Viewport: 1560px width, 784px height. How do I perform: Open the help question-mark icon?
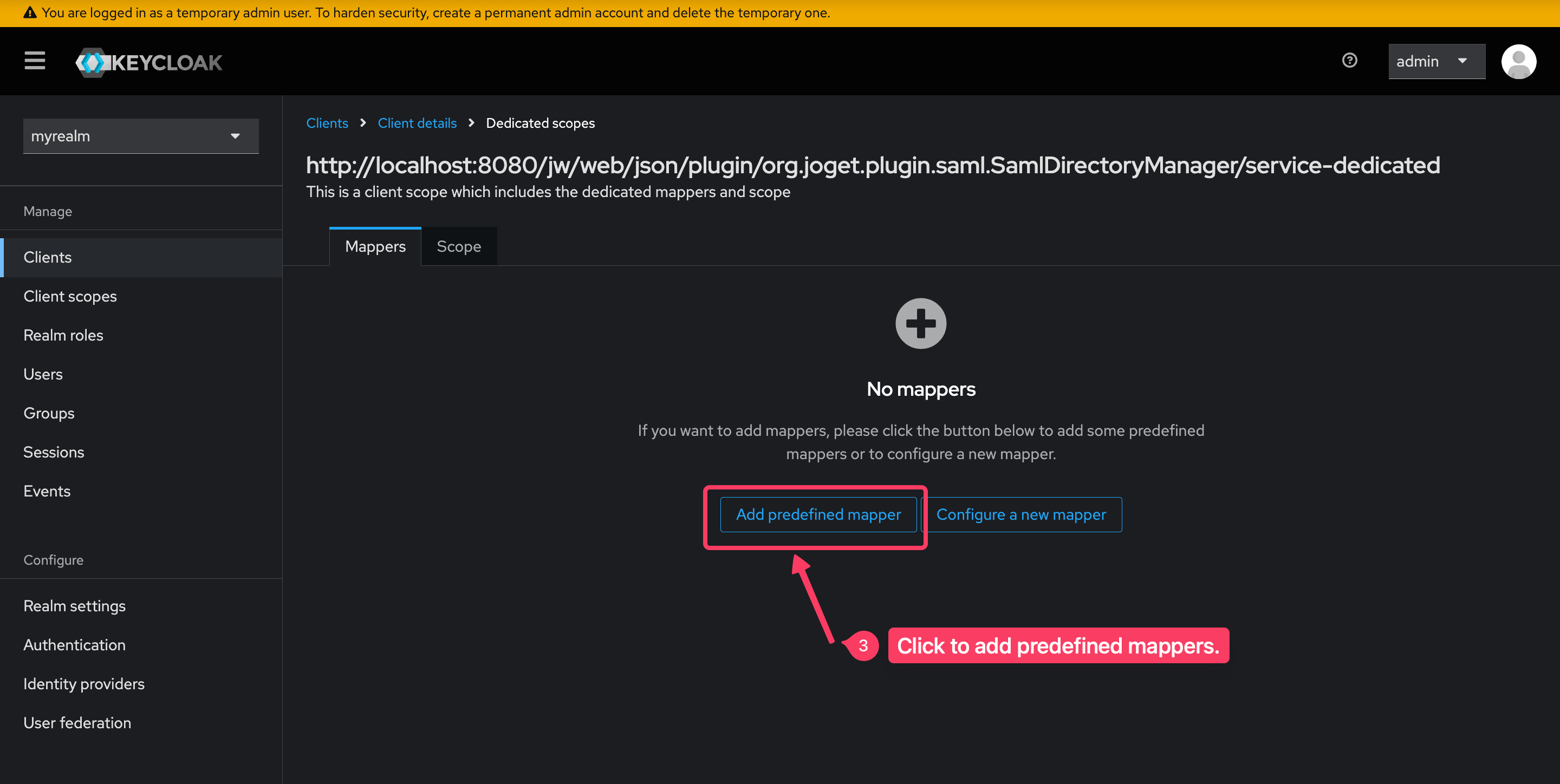pos(1349,61)
